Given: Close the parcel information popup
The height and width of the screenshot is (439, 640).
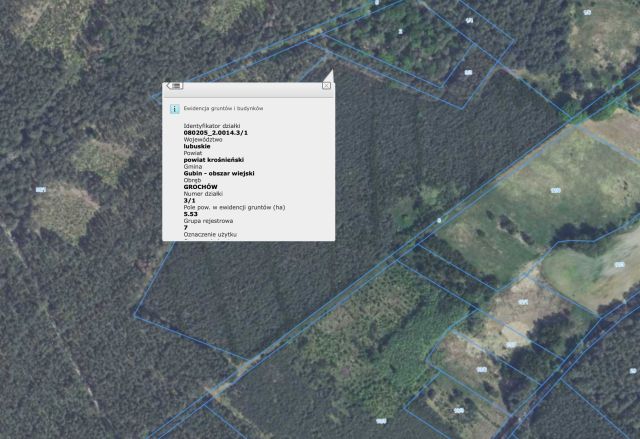Looking at the screenshot, I should [x=326, y=85].
